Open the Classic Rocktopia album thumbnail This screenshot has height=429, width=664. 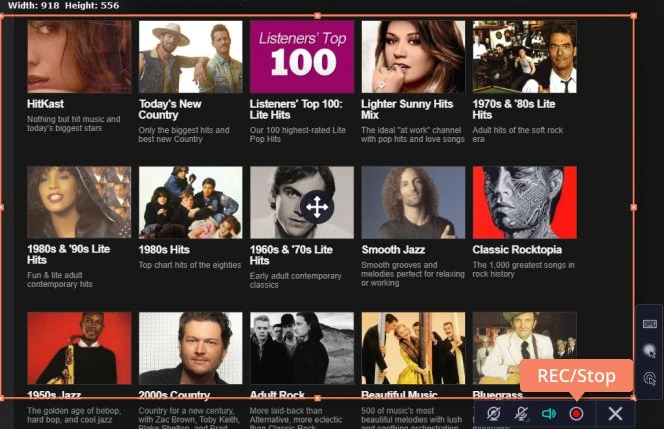click(524, 201)
